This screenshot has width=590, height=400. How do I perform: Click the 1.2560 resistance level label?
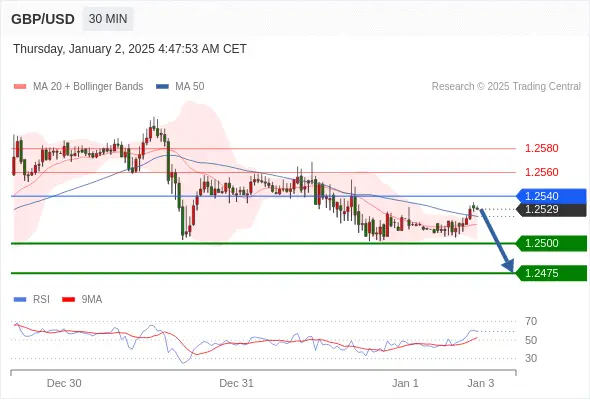click(541, 172)
